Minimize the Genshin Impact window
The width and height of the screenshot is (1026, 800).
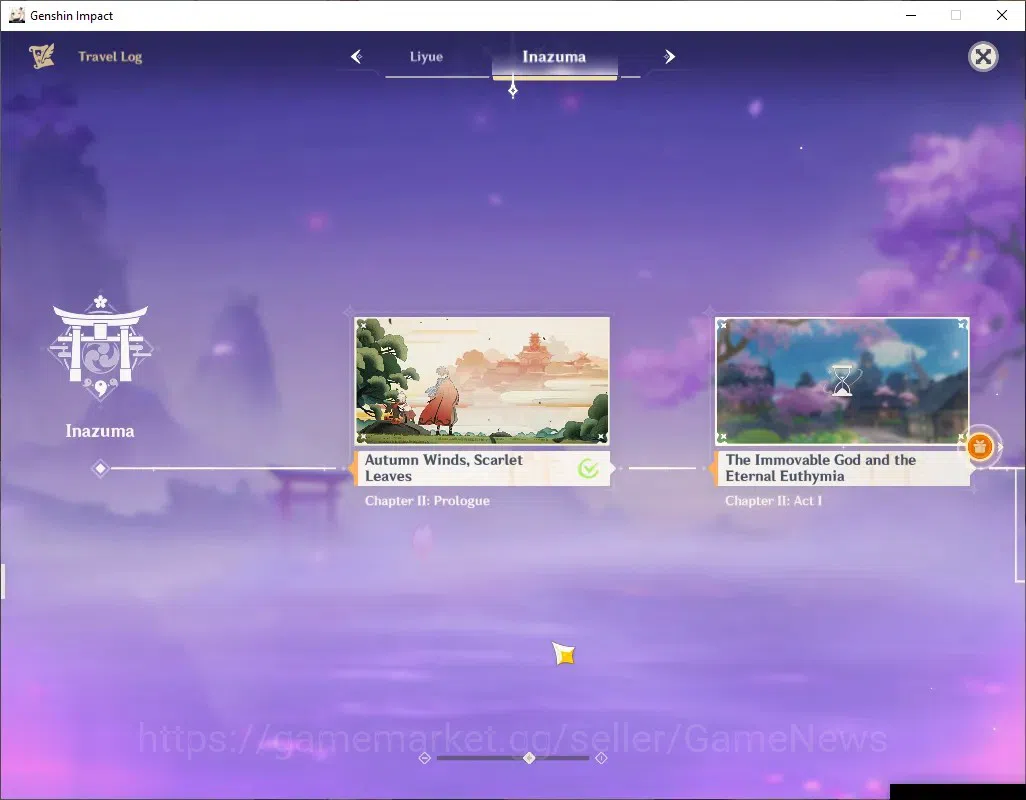click(911, 15)
